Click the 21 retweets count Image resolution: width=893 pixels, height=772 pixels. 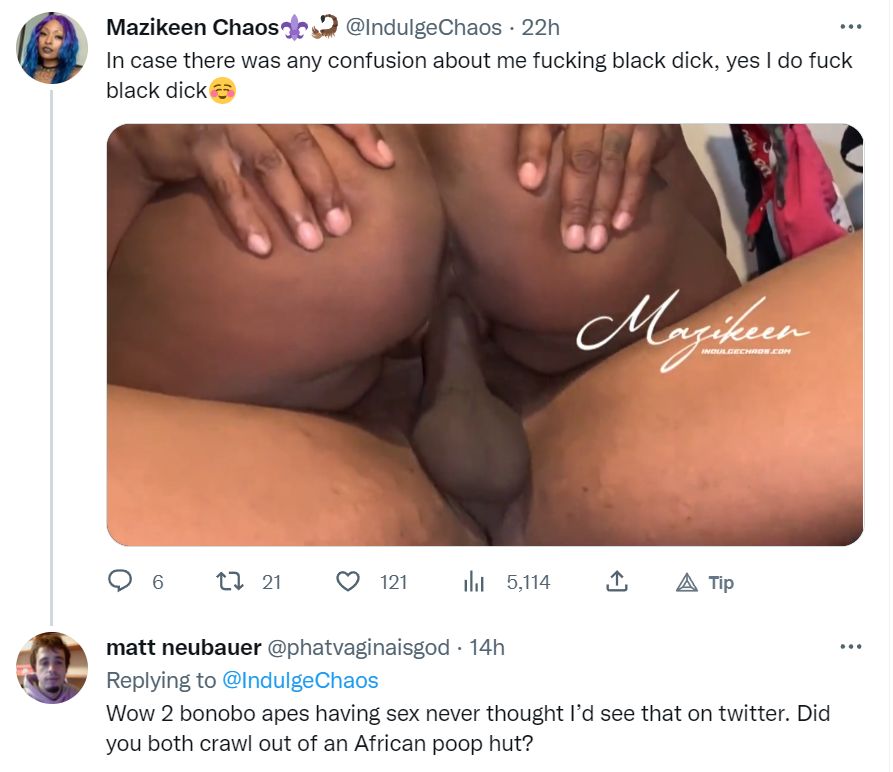click(272, 582)
